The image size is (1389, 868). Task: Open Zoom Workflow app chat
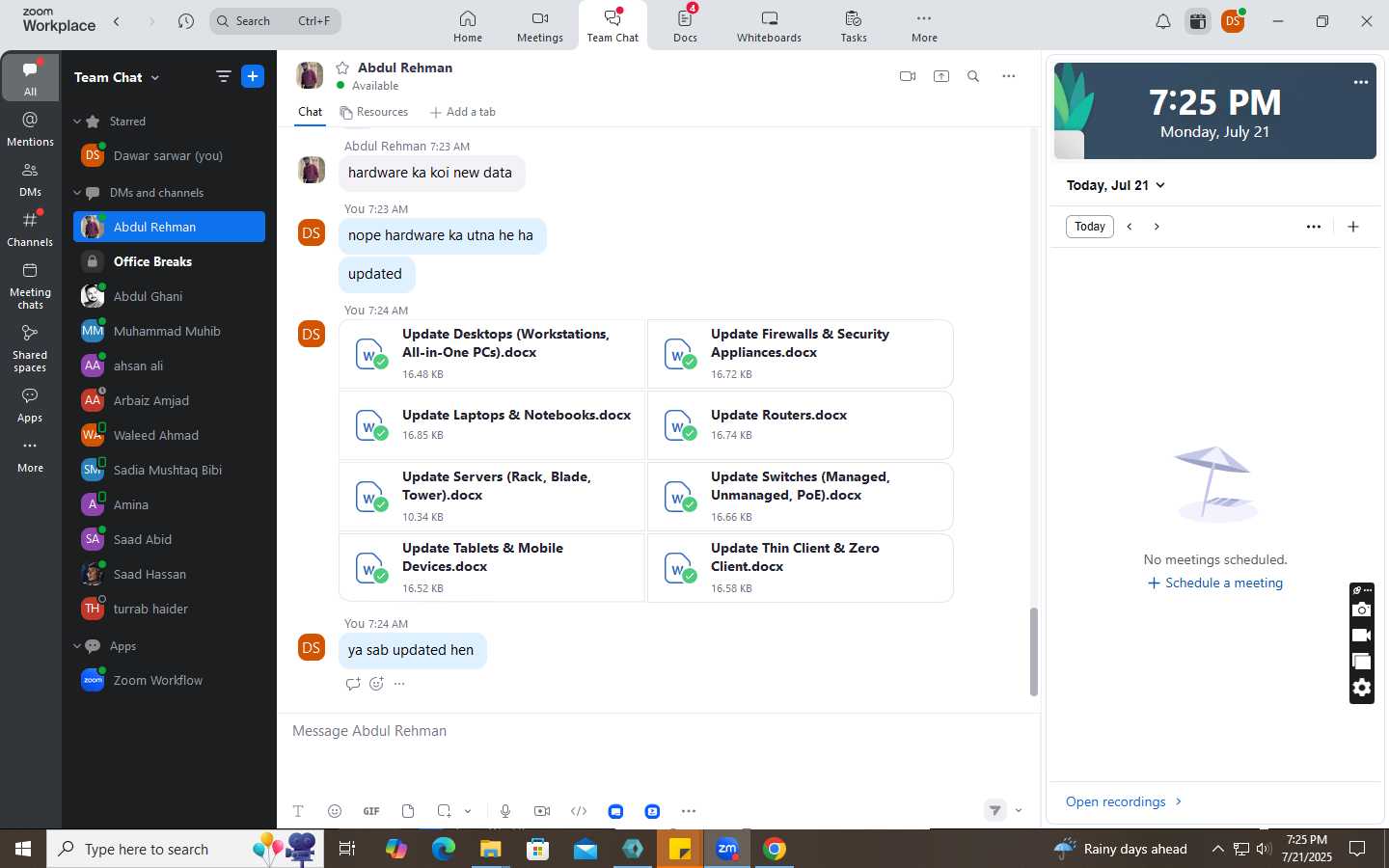pyautogui.click(x=169, y=680)
